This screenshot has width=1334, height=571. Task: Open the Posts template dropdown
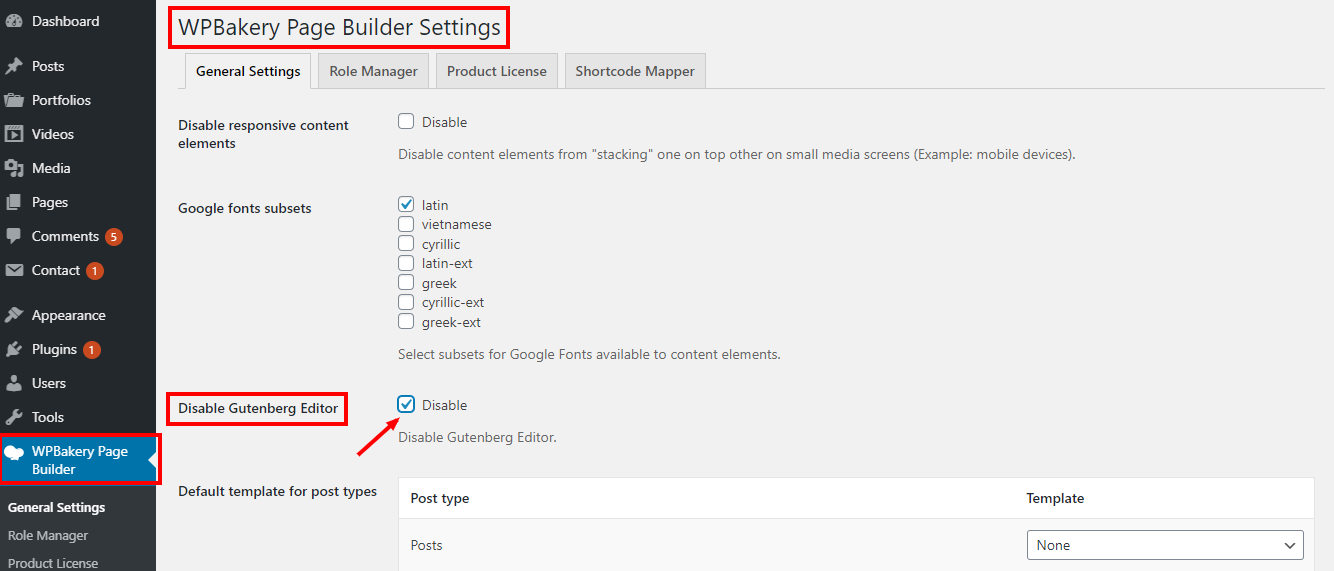(x=1165, y=545)
